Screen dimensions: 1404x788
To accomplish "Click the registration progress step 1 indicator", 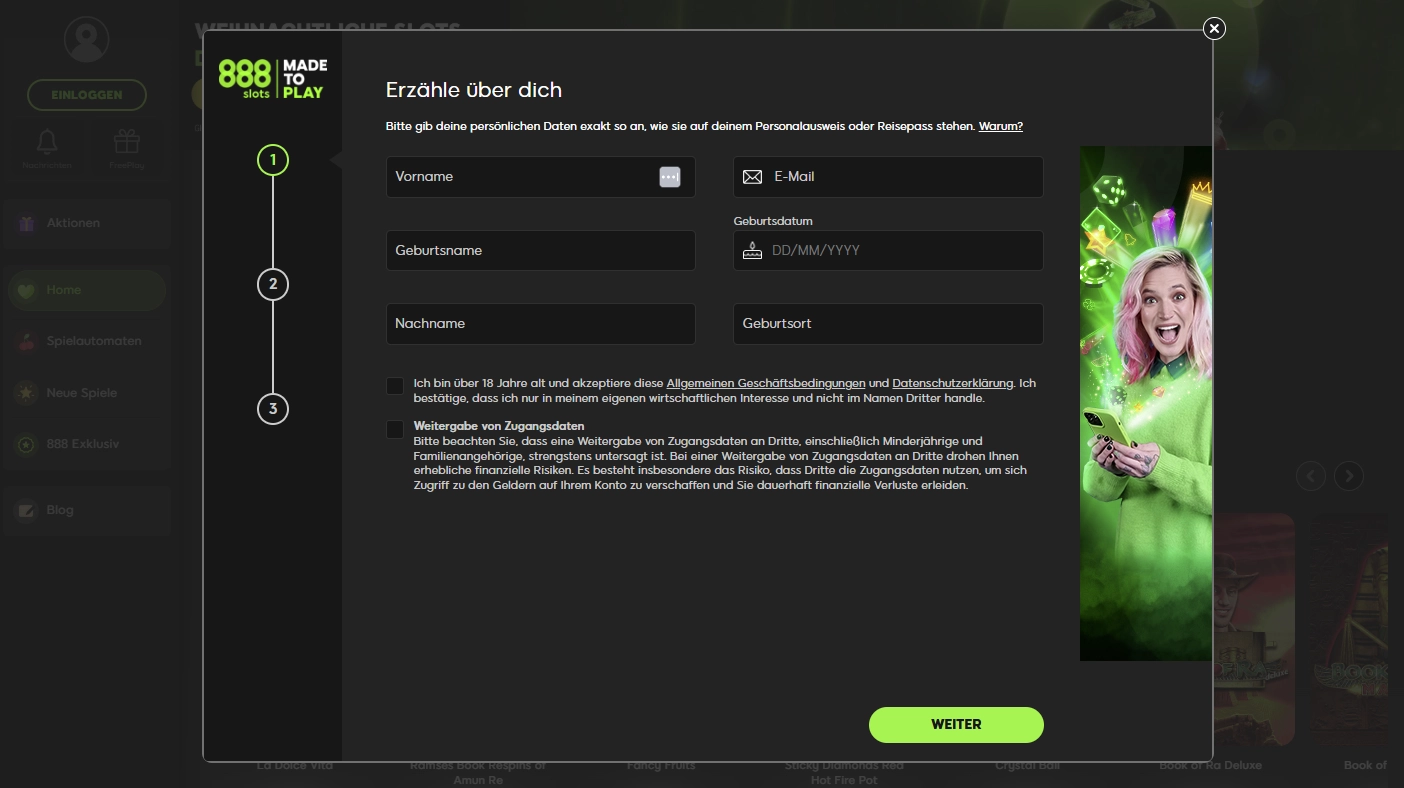I will 273,160.
